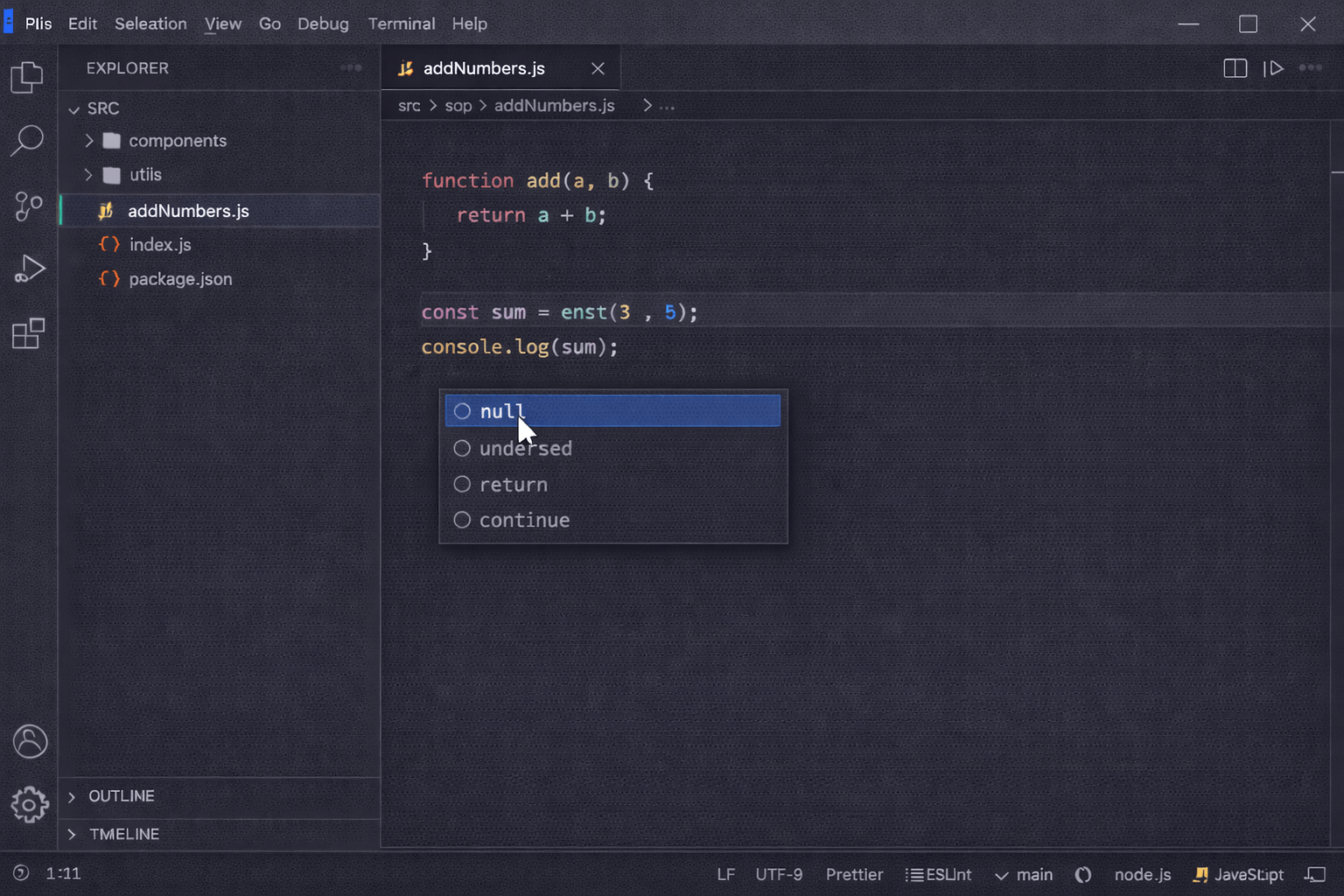Change the UTF-9 encoding setting
This screenshot has width=1344, height=896.
(x=778, y=874)
